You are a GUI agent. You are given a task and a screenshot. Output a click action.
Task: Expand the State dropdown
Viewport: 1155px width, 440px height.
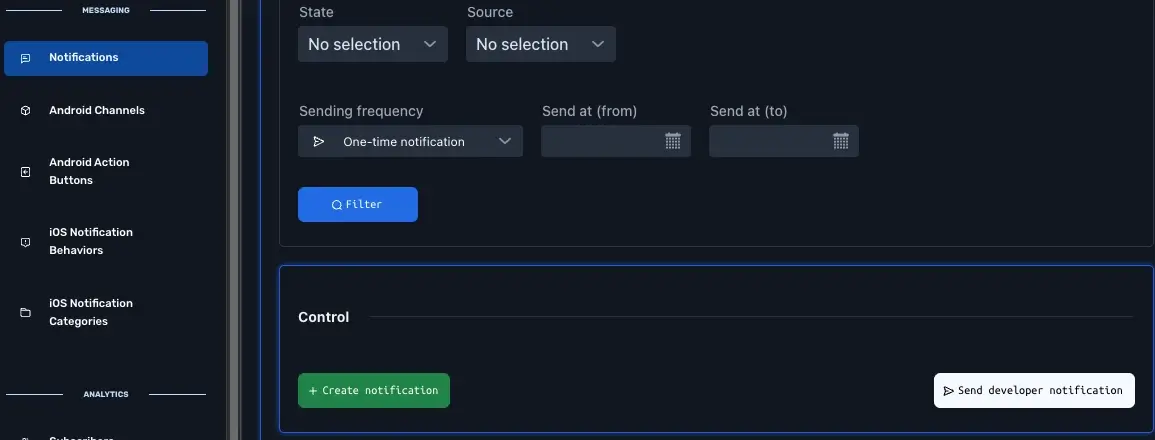tap(373, 44)
